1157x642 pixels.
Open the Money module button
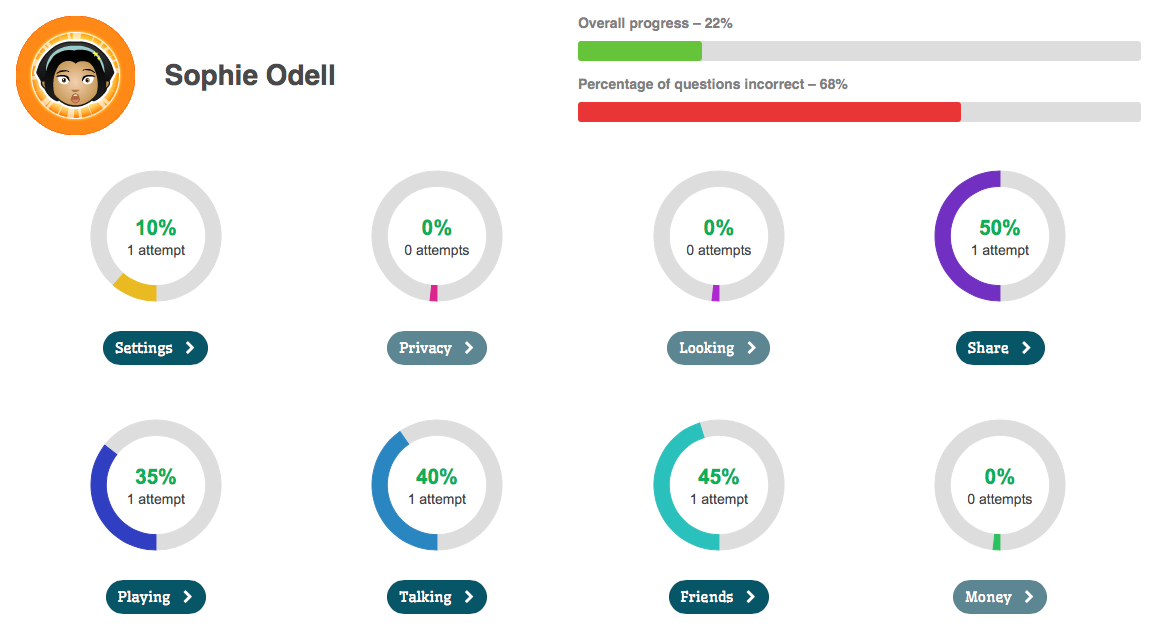1000,596
